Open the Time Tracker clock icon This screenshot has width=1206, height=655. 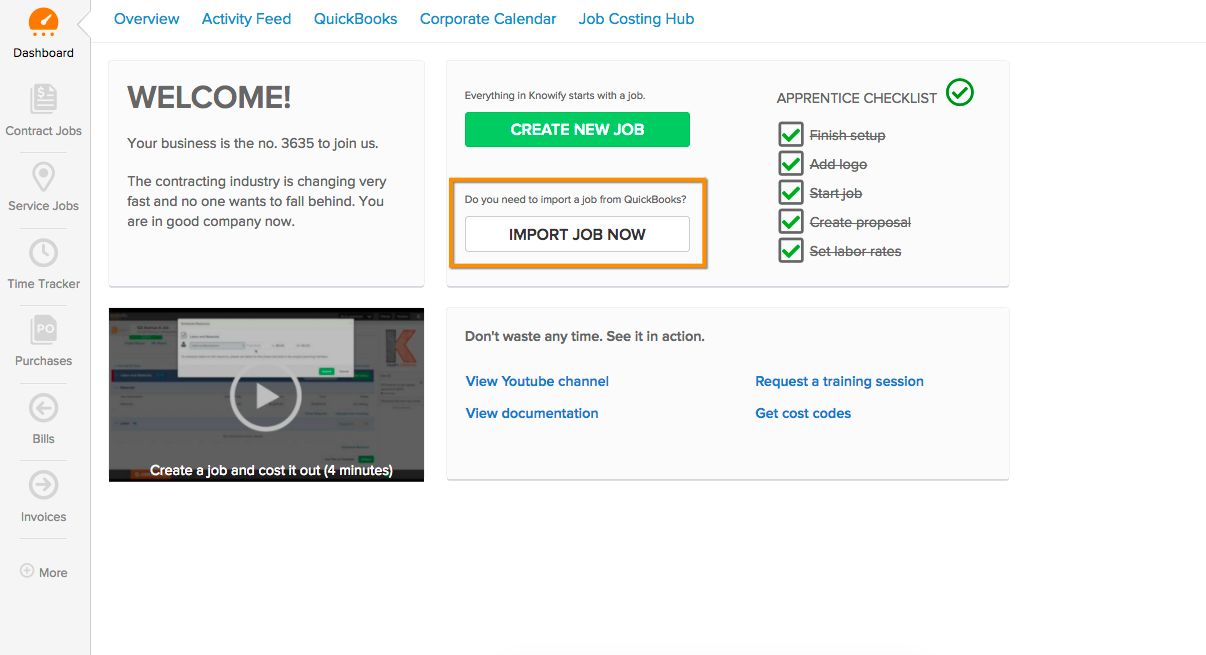43,253
